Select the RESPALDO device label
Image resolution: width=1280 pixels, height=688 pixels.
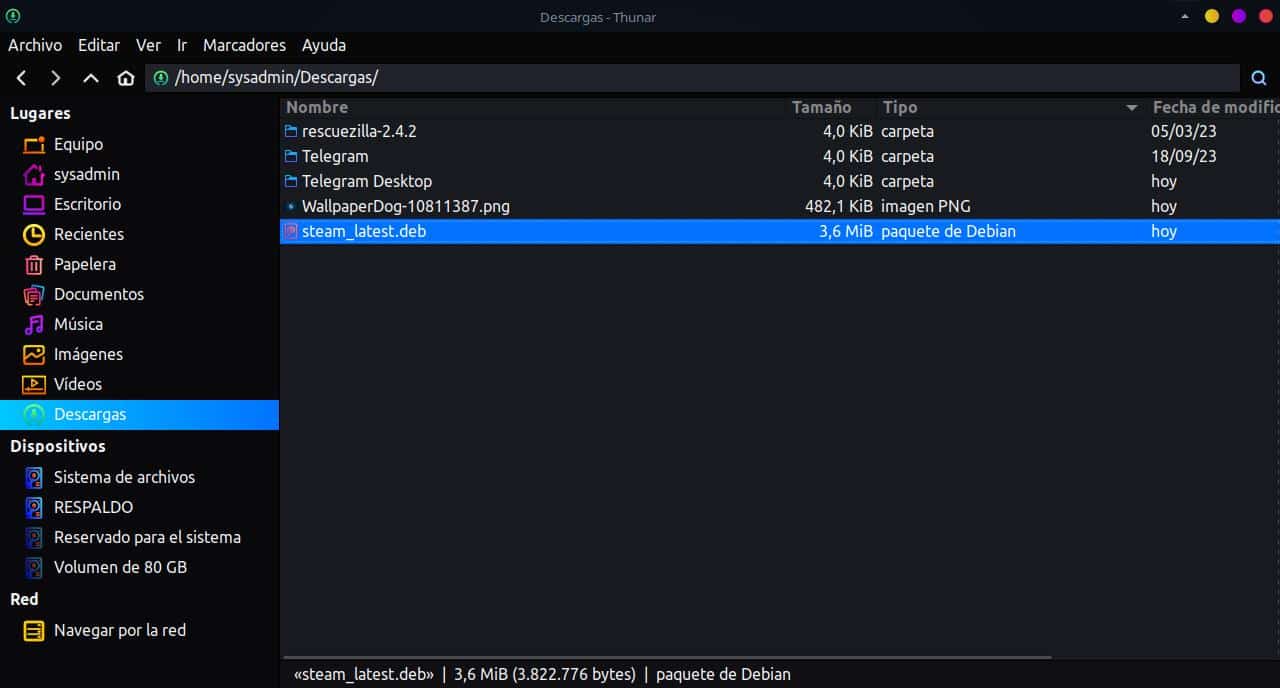(x=93, y=507)
